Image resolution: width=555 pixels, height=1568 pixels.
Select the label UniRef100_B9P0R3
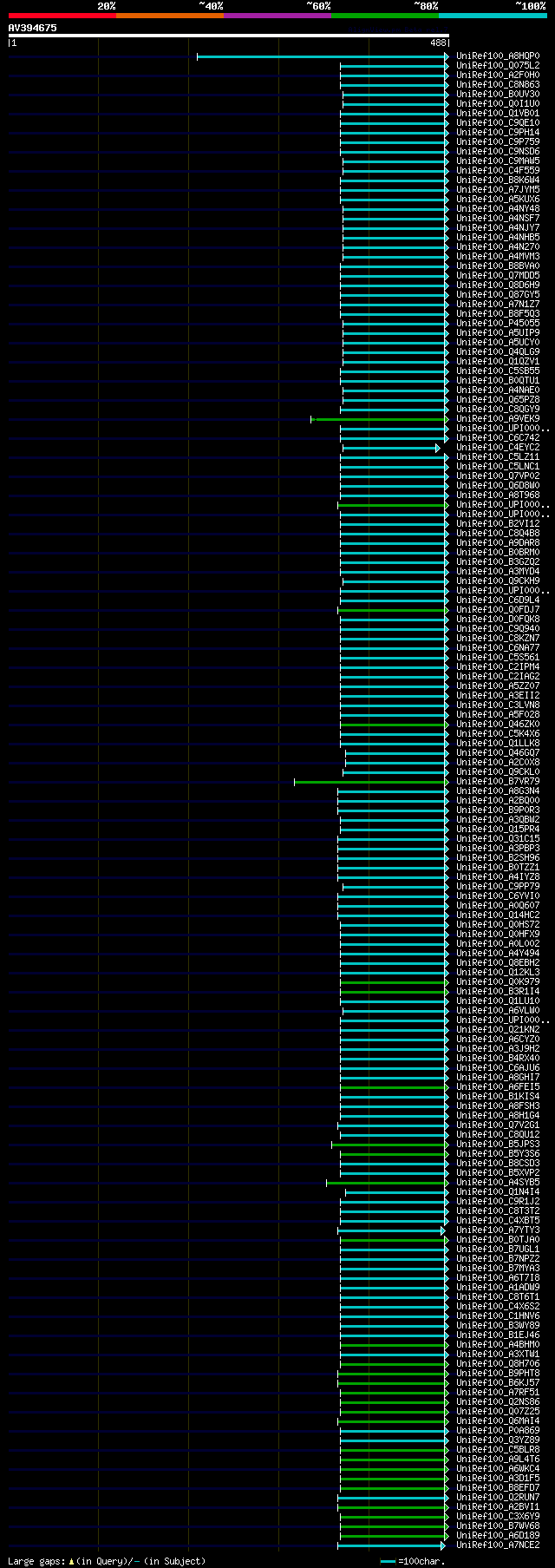[x=498, y=810]
